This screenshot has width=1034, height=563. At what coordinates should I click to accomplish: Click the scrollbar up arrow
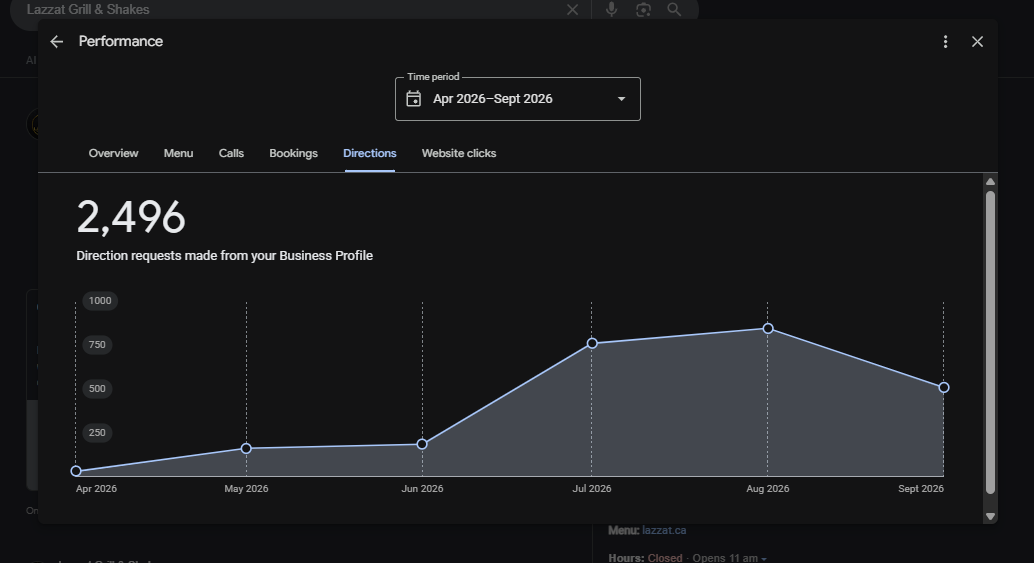coord(990,181)
